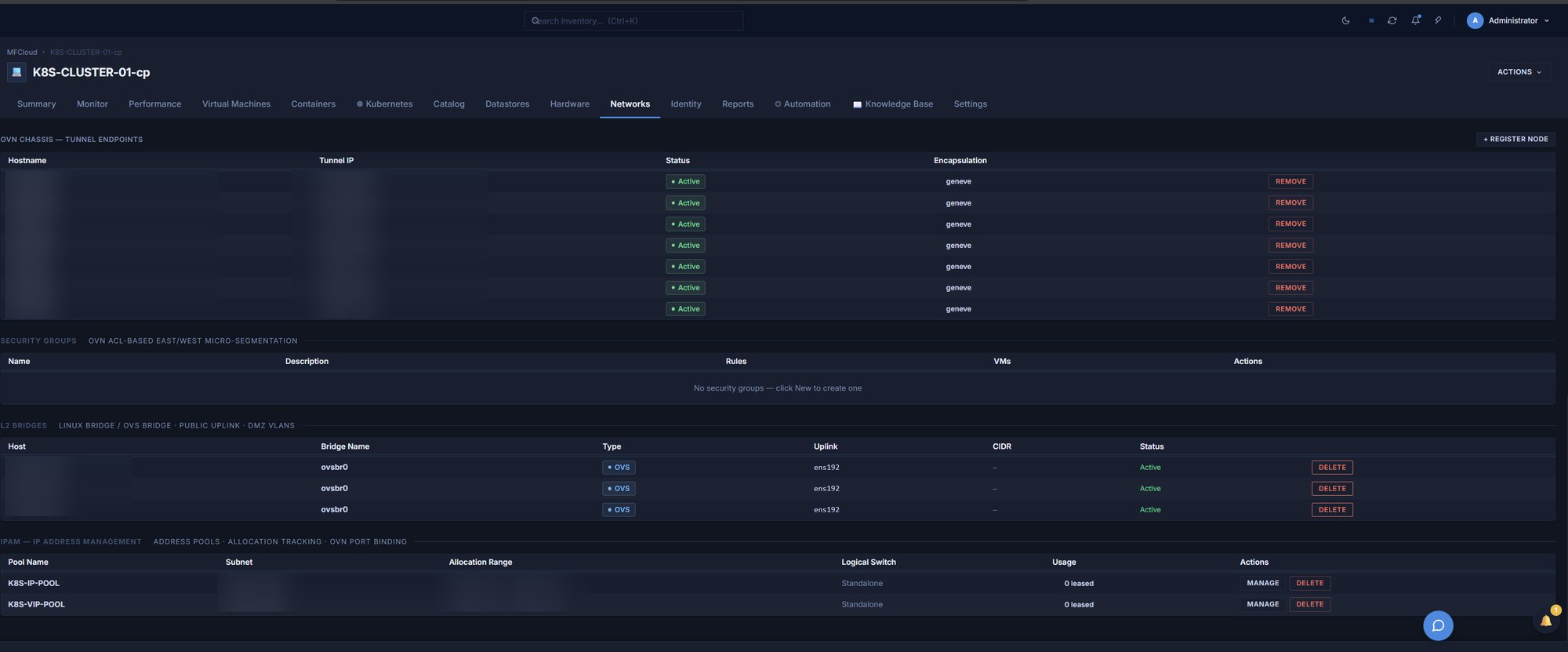Click the Encapsulation column header
This screenshot has height=652, width=1568.
[960, 161]
